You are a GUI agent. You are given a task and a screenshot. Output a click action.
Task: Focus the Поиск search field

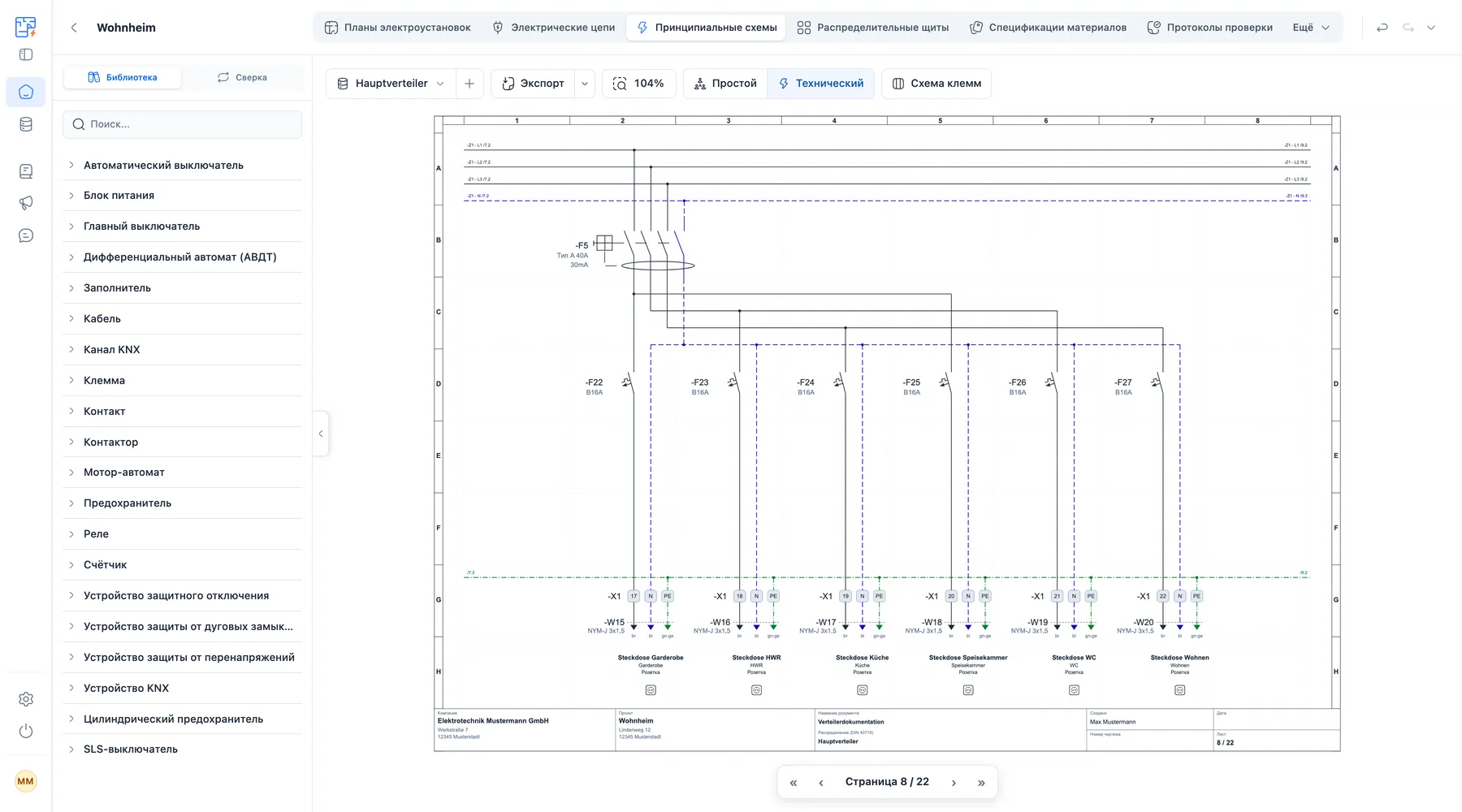(x=182, y=124)
